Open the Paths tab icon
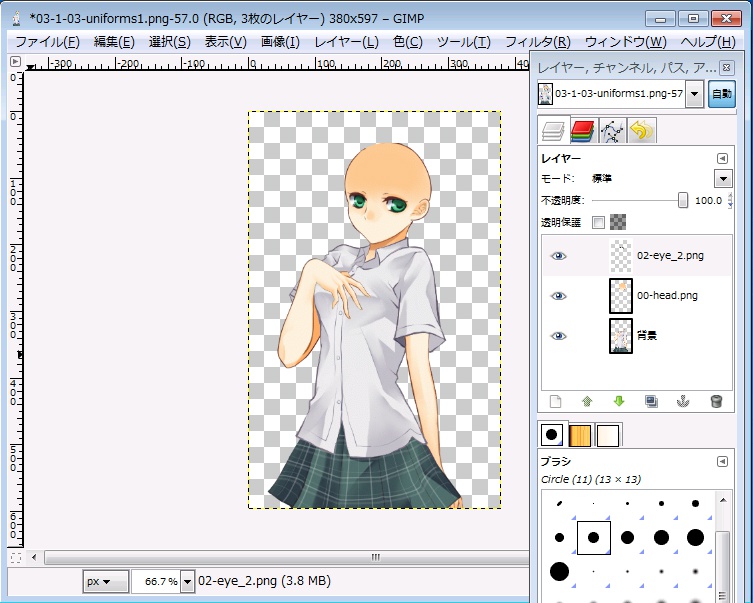This screenshot has height=603, width=753. (x=613, y=131)
